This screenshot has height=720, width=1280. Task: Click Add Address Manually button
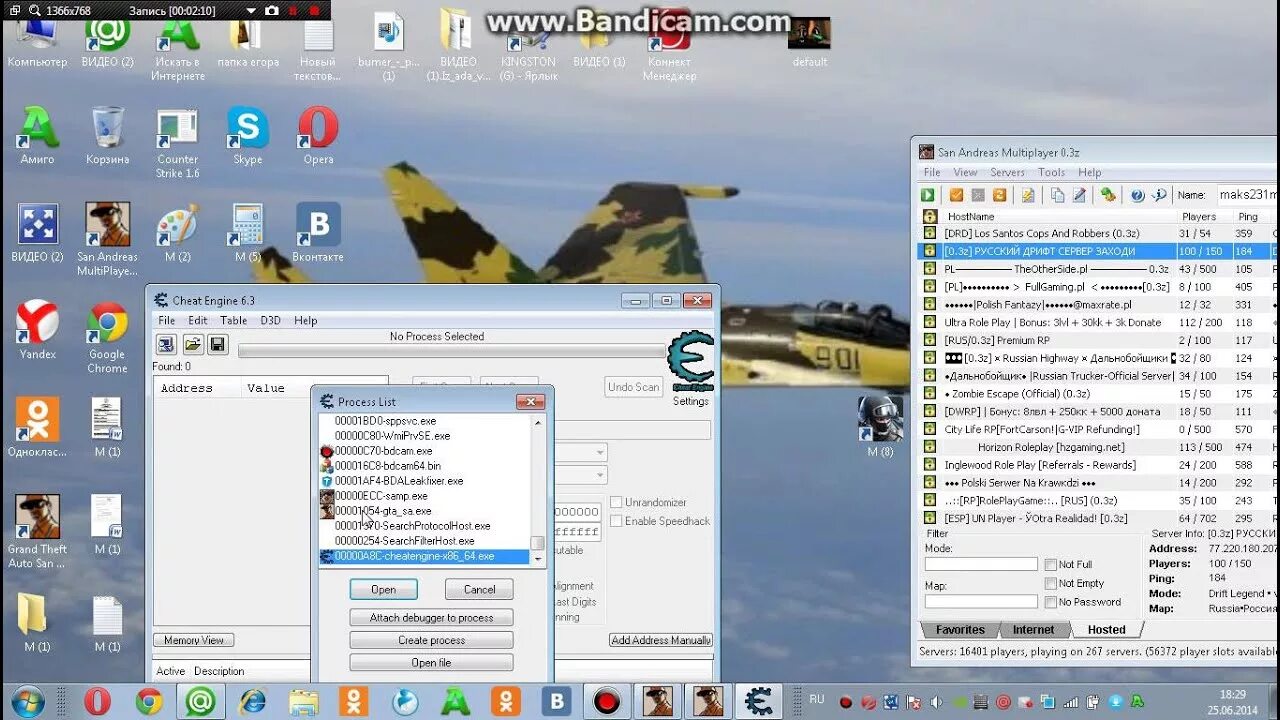pyautogui.click(x=661, y=640)
